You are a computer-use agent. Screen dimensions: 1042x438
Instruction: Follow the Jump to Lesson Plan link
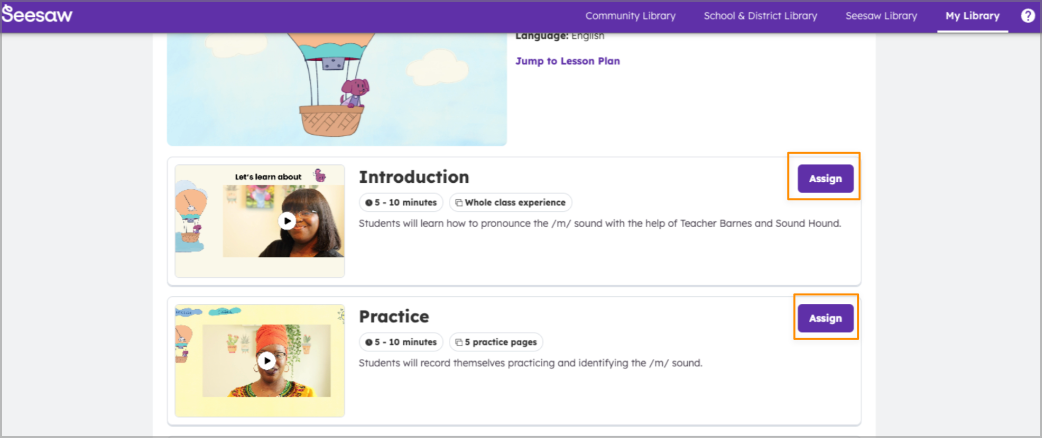coord(567,61)
